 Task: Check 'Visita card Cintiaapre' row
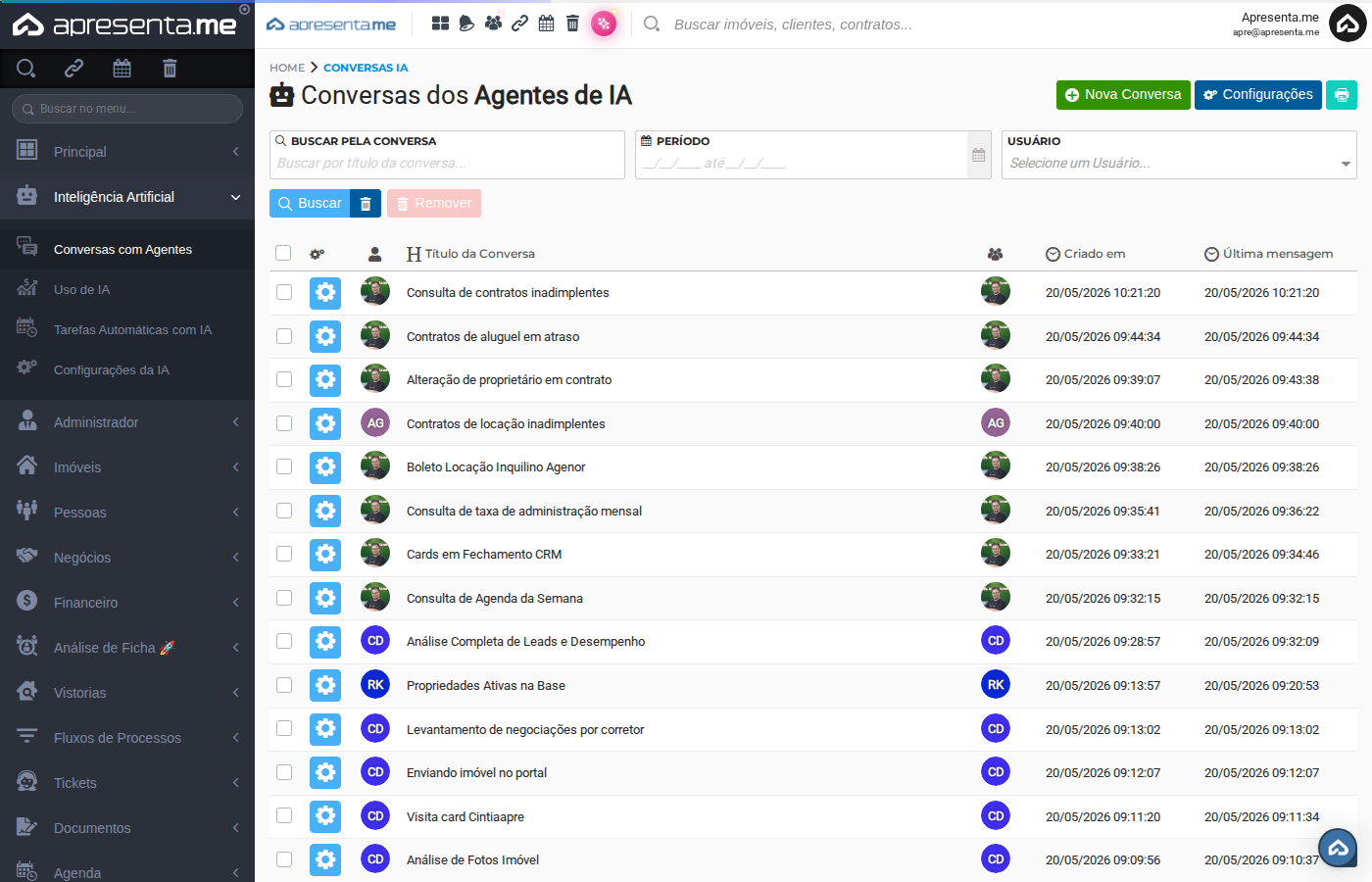coord(284,815)
